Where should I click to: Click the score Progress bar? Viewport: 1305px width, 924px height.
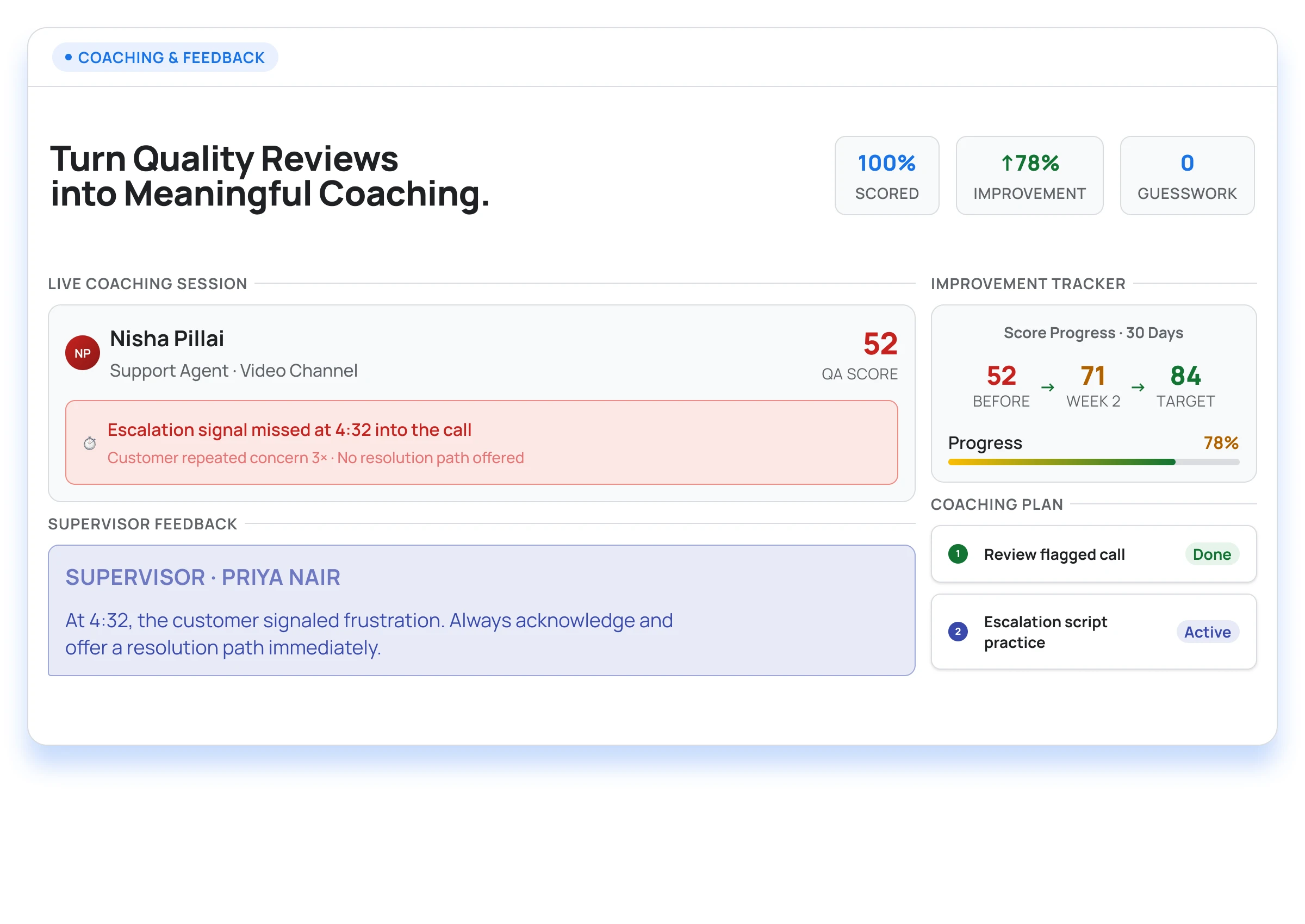pos(1093,463)
